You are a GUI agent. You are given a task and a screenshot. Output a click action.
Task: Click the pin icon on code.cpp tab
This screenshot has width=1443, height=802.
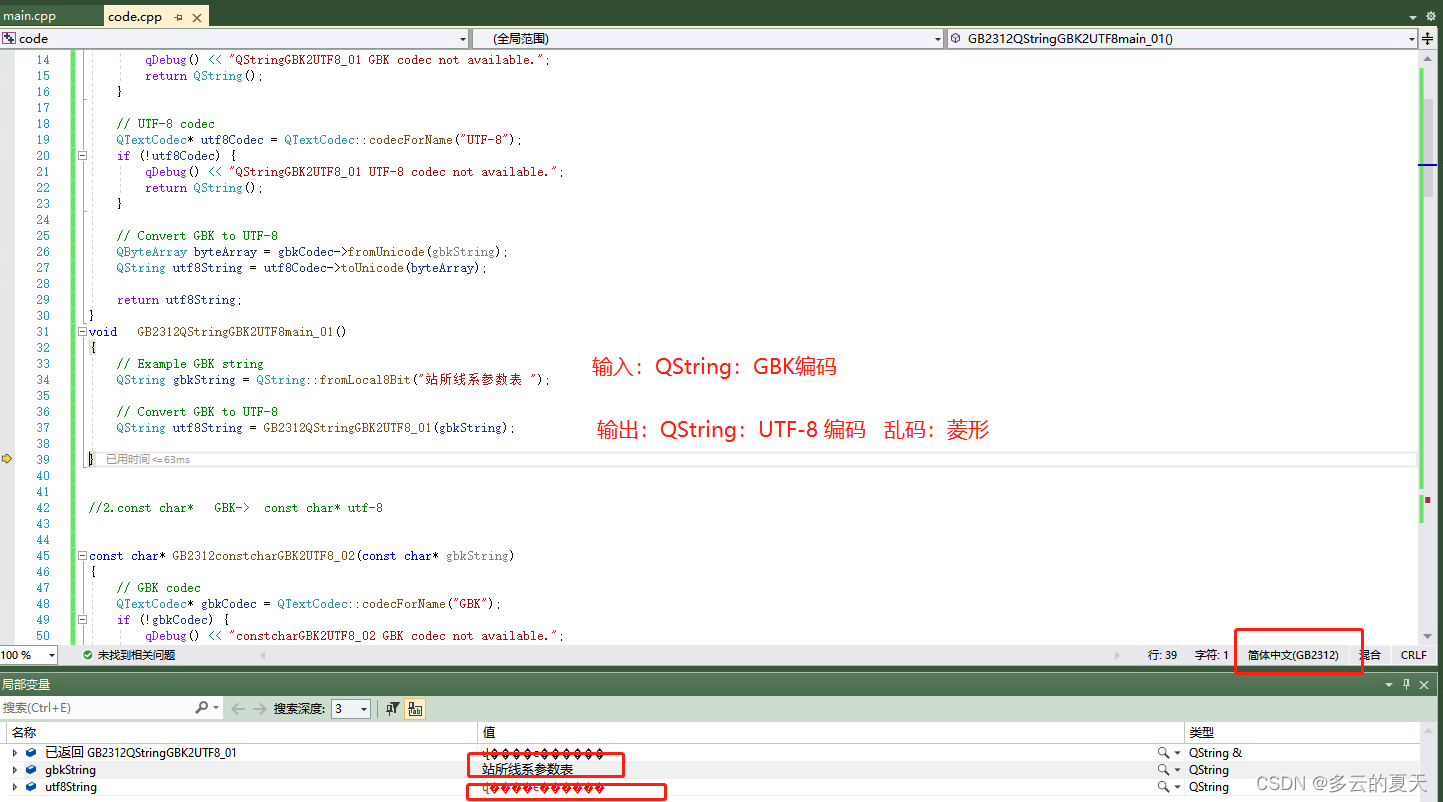(178, 16)
